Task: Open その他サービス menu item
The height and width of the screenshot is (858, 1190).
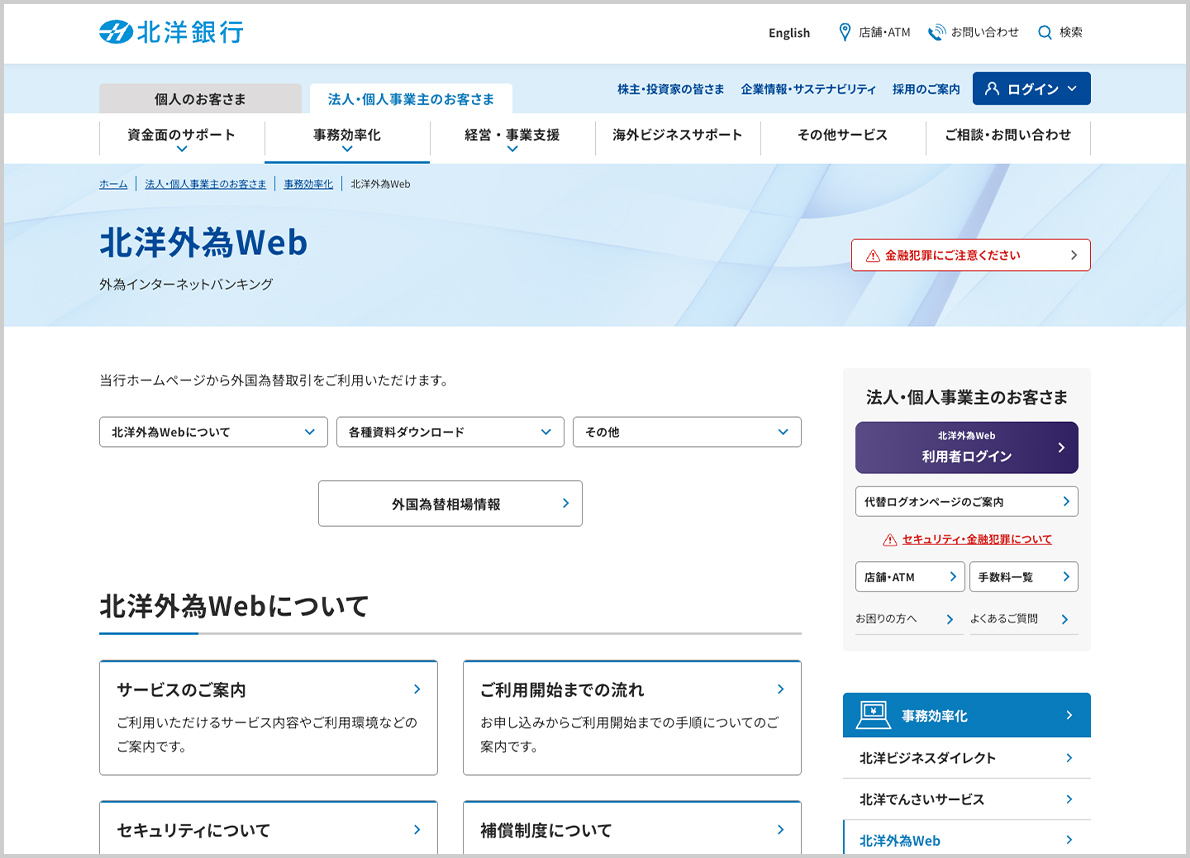Action: [842, 135]
